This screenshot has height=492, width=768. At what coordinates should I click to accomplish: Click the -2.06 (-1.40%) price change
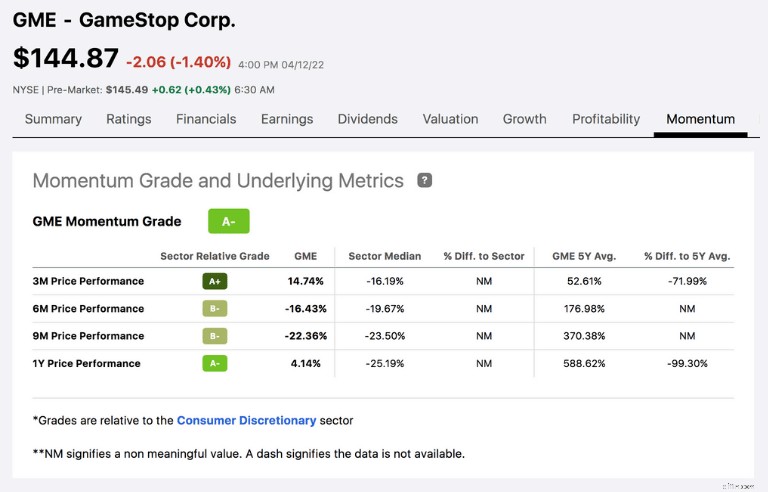(179, 62)
